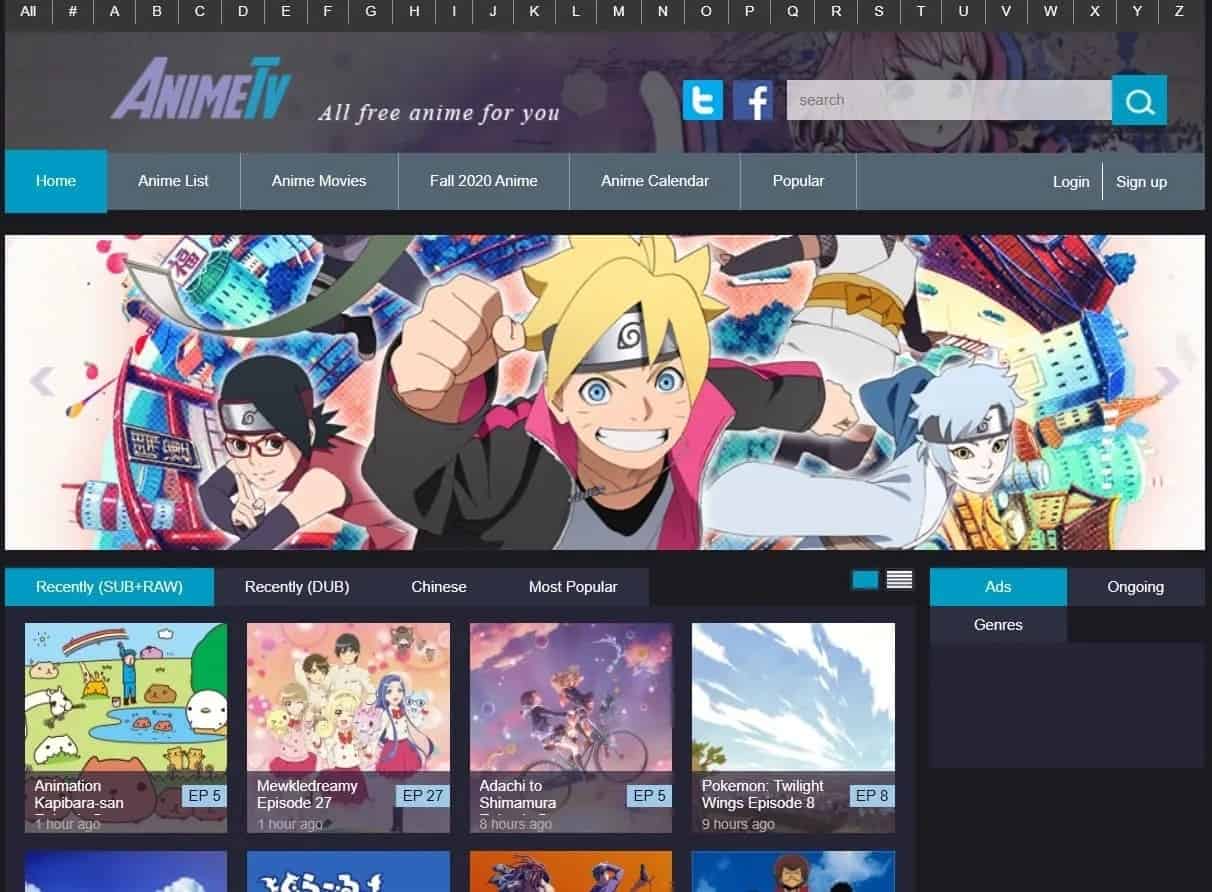The height and width of the screenshot is (892, 1212).
Task: Filter anime by letter F
Action: tap(328, 11)
